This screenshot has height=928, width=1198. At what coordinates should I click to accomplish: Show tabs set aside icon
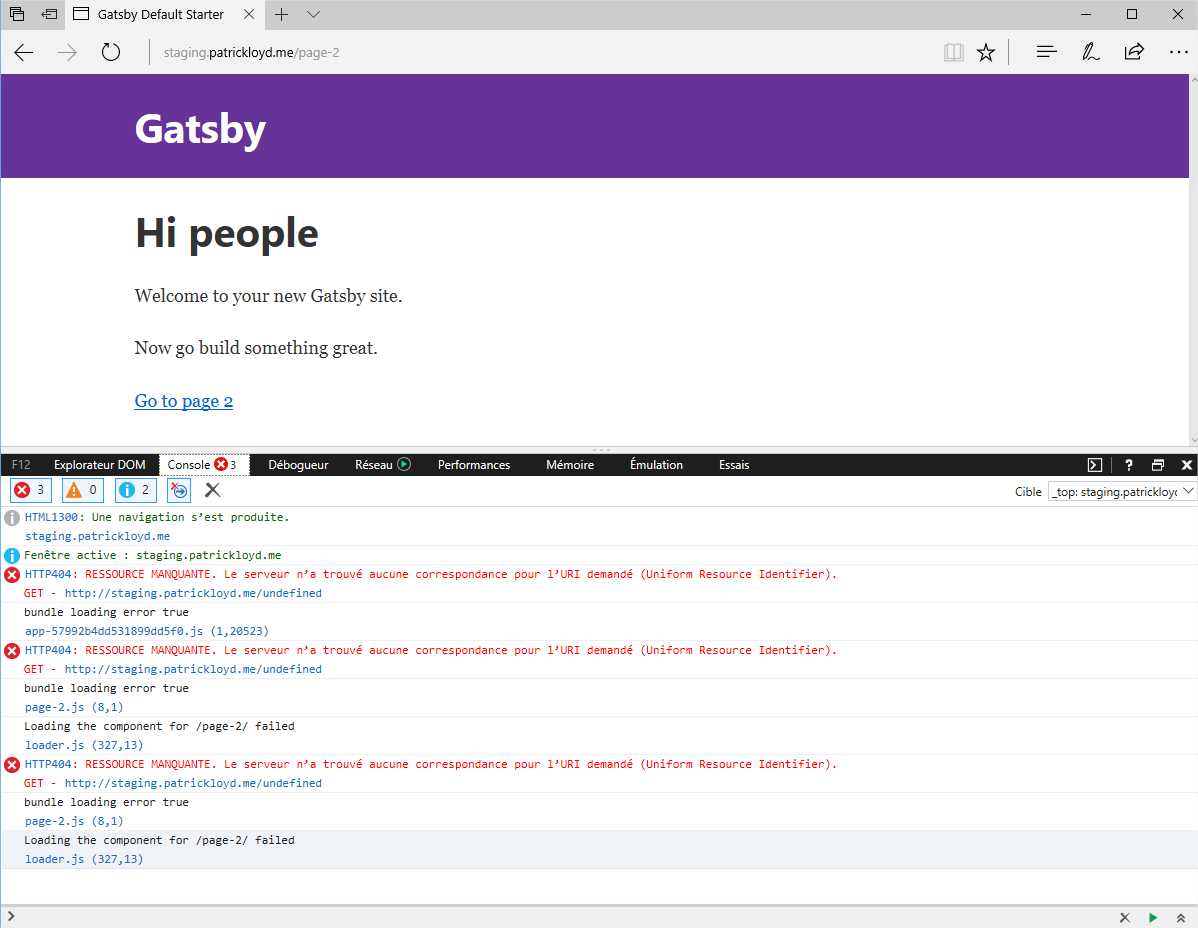(x=17, y=14)
